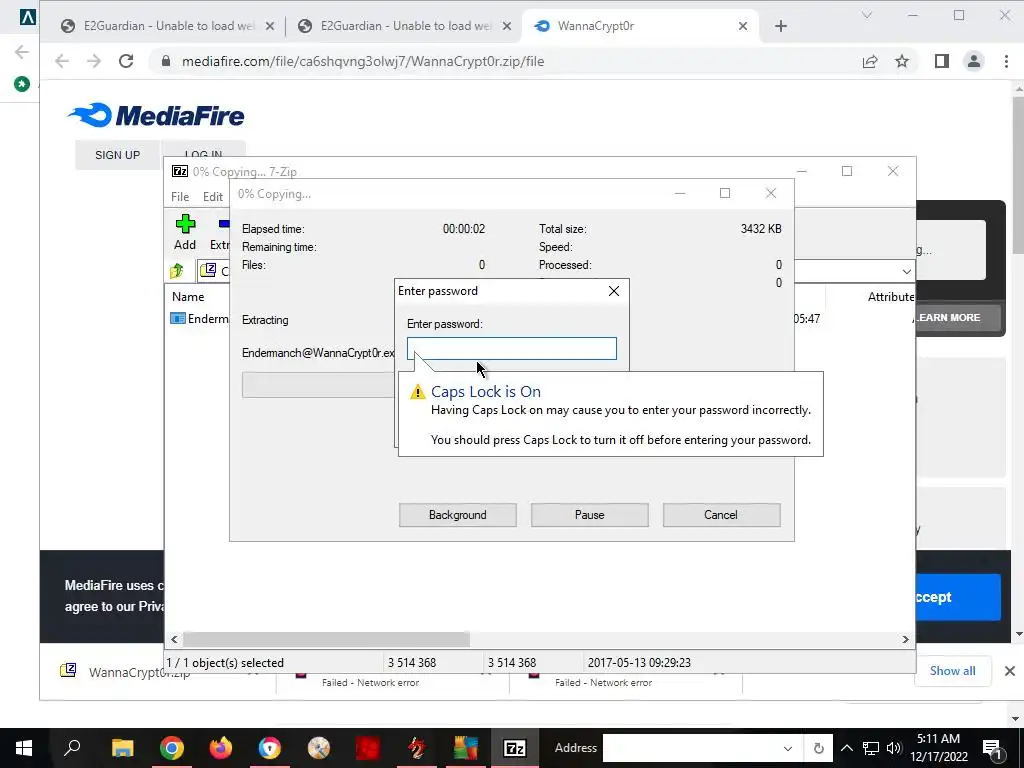Click the share page icon in address bar
This screenshot has height=768, width=1024.
(x=870, y=61)
